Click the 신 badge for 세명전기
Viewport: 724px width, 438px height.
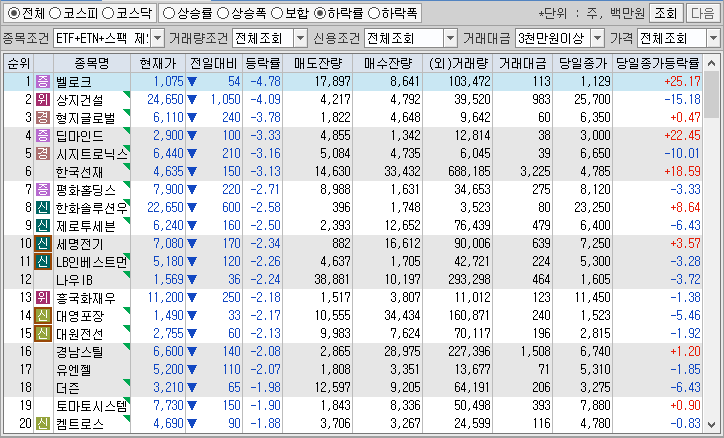[43, 244]
